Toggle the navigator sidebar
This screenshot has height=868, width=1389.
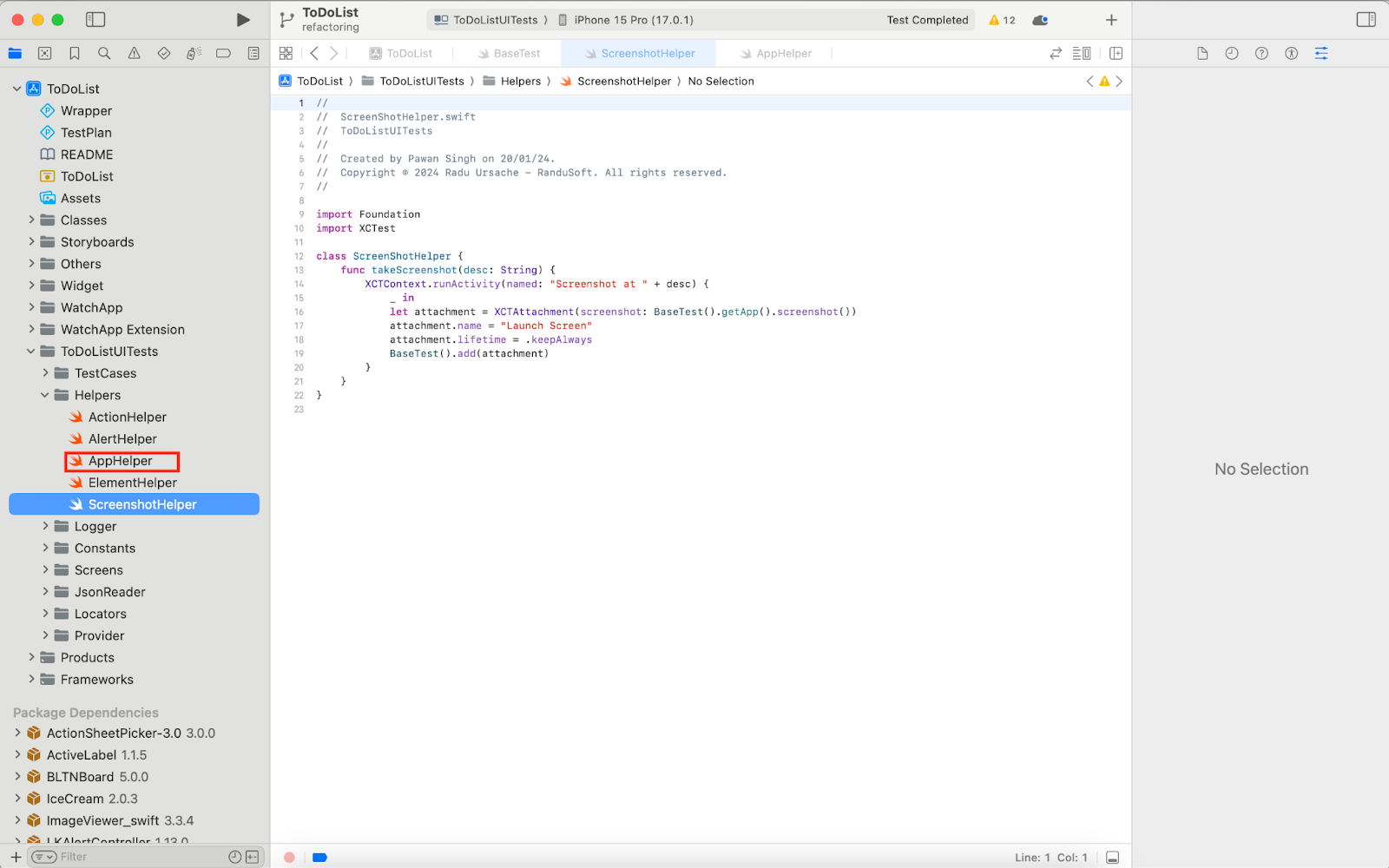pos(95,20)
